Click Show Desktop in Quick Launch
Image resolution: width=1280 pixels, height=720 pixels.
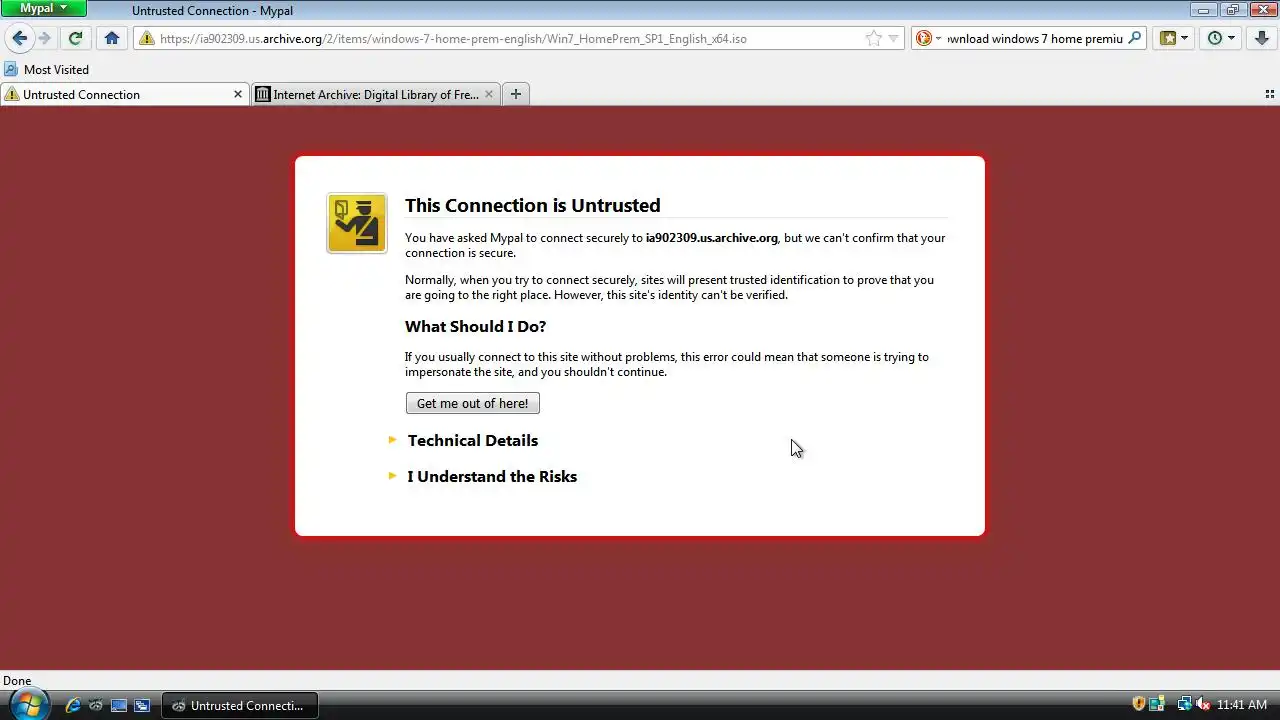point(119,705)
